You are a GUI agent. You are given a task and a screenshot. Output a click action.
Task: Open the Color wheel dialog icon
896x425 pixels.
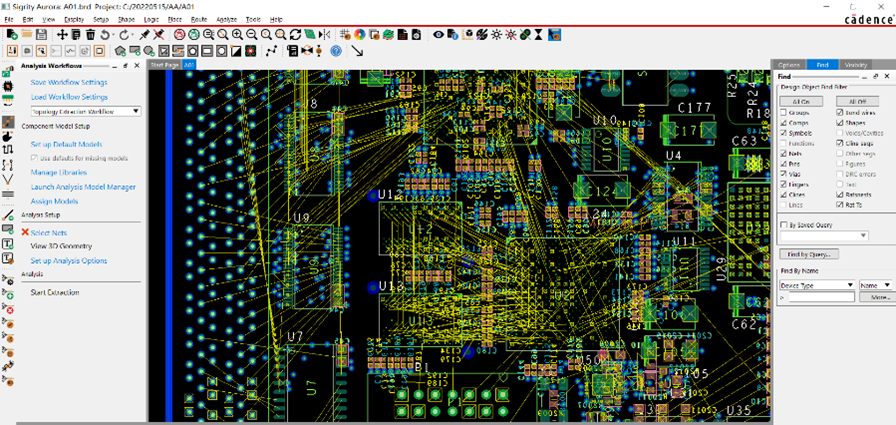pyautogui.click(x=360, y=34)
